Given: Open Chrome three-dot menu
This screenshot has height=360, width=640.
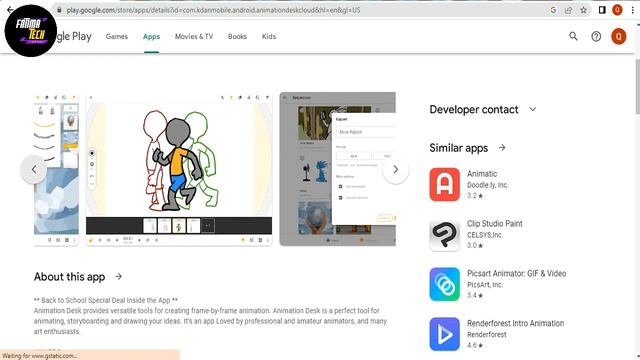Looking at the screenshot, I should [633, 10].
